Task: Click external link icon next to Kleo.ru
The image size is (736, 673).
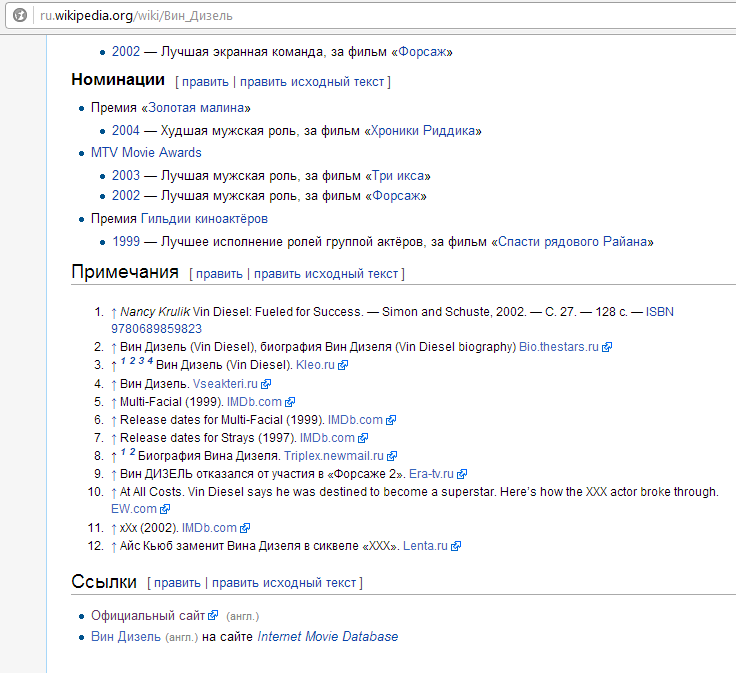Action: point(343,365)
